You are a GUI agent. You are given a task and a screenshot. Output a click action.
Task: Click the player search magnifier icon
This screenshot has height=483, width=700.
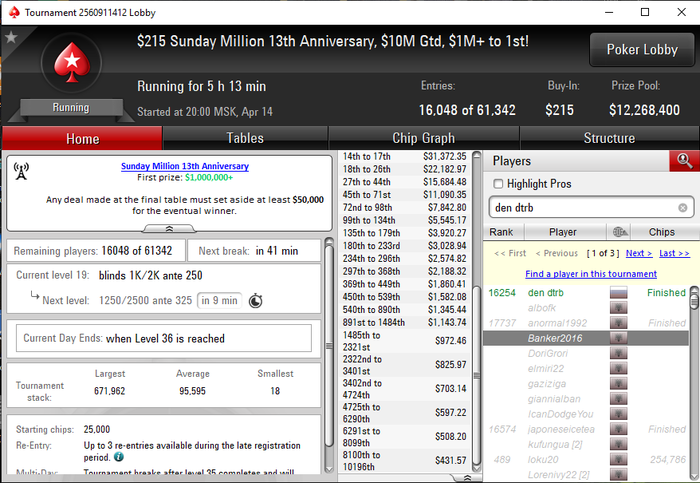point(684,161)
